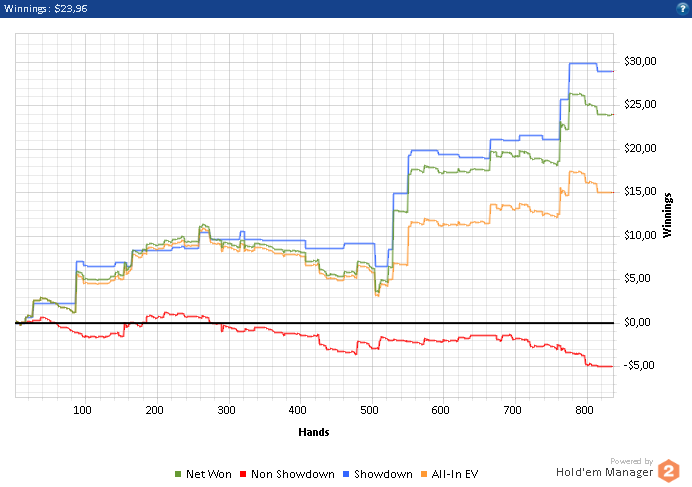This screenshot has width=692, height=487.
Task: Click the 300 hands x-axis label
Action: point(226,410)
